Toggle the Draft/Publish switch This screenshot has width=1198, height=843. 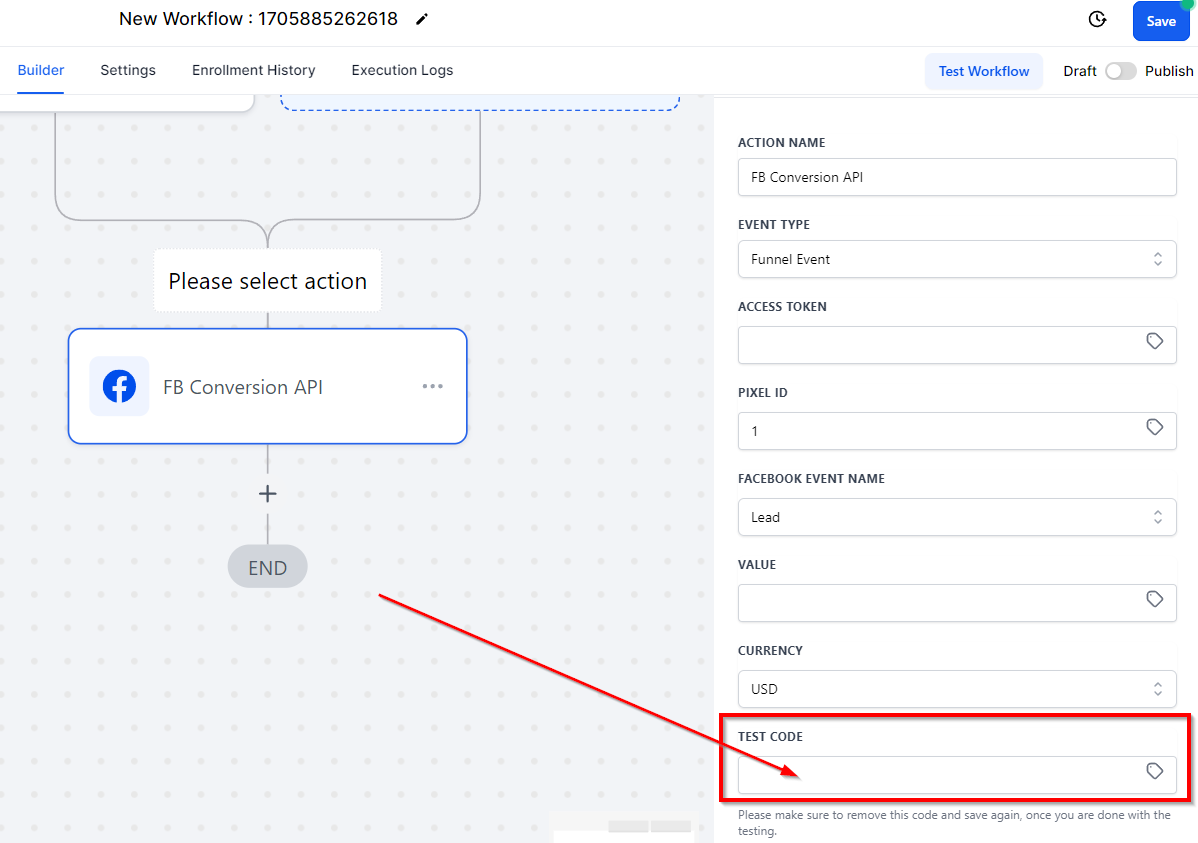[x=1120, y=71]
